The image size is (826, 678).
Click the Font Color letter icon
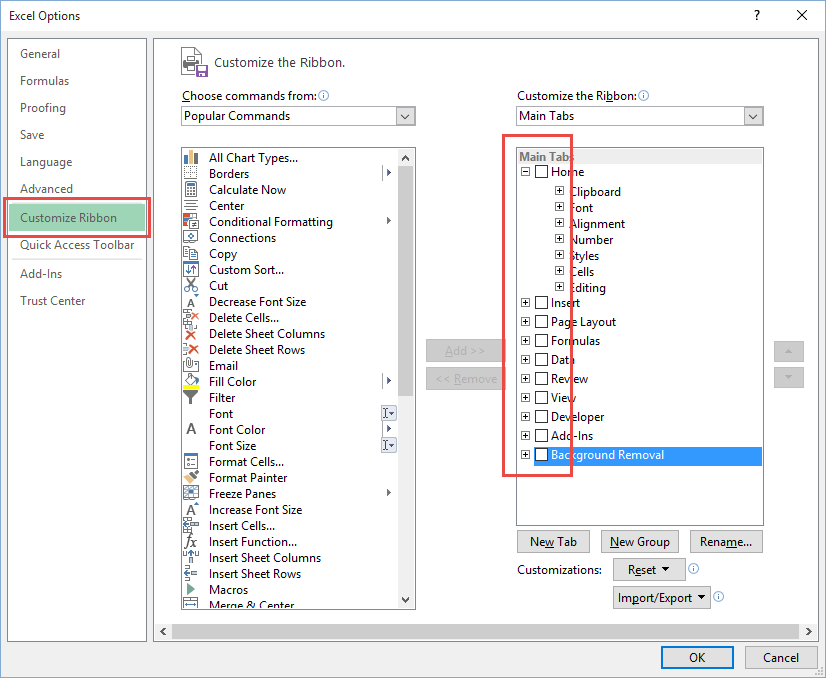click(x=191, y=429)
